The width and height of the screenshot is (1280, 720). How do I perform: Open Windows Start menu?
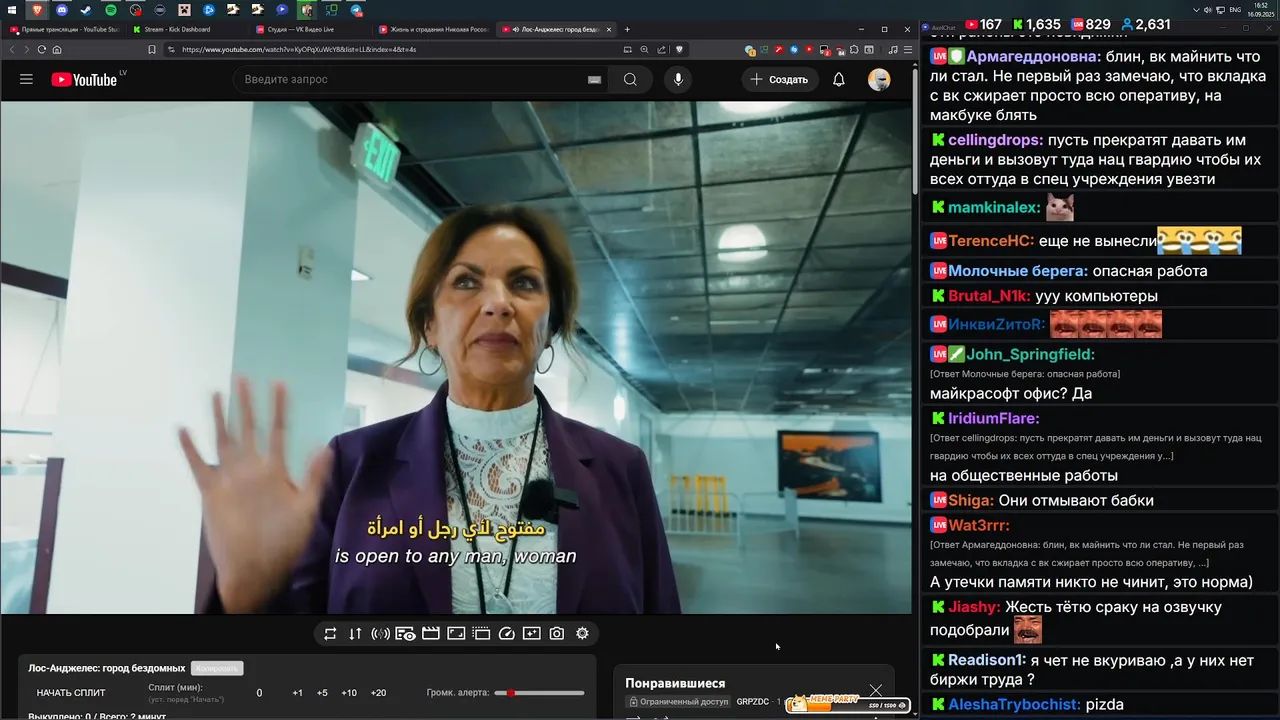pos(13,10)
